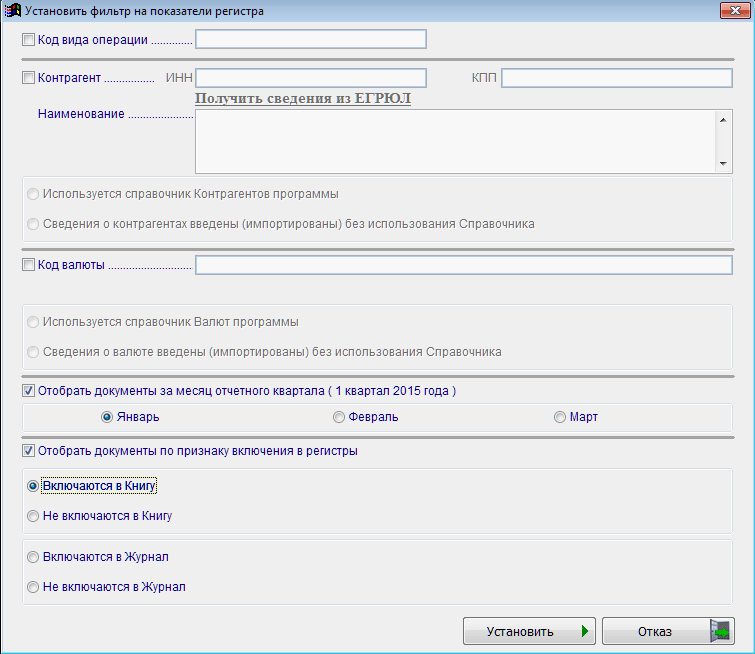Focus the КПП input field

(617, 78)
